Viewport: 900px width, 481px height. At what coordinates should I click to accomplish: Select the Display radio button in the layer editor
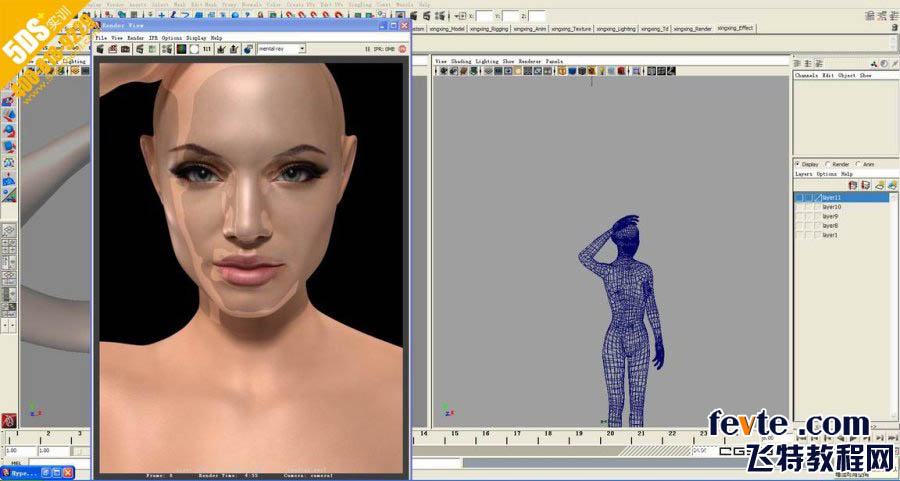click(x=797, y=164)
